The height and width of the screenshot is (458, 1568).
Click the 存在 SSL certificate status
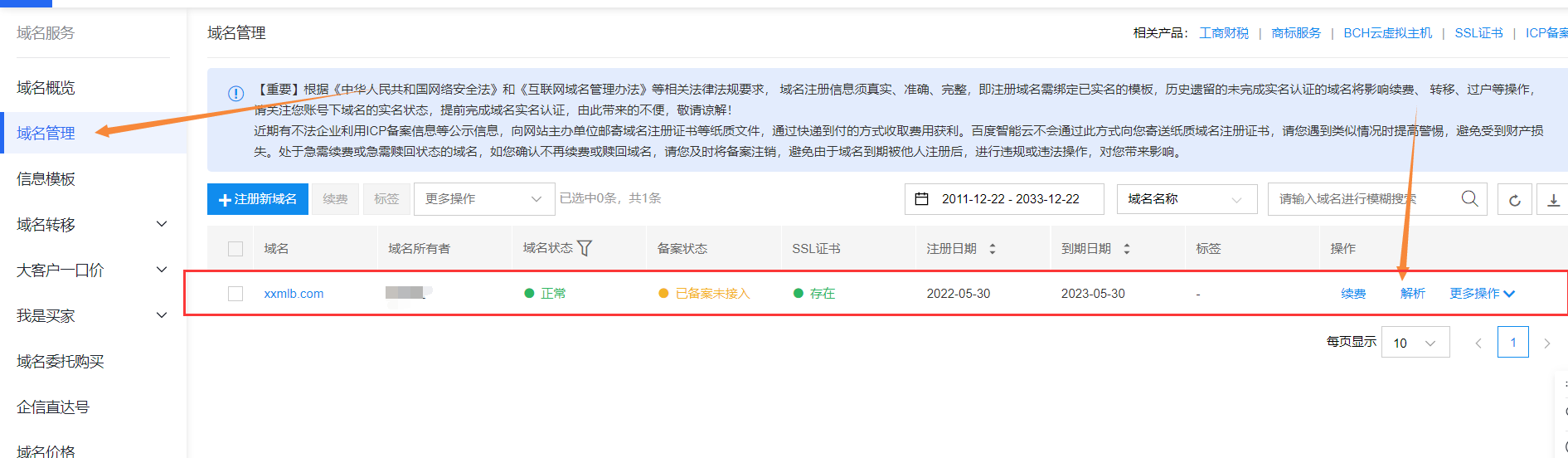click(x=823, y=294)
